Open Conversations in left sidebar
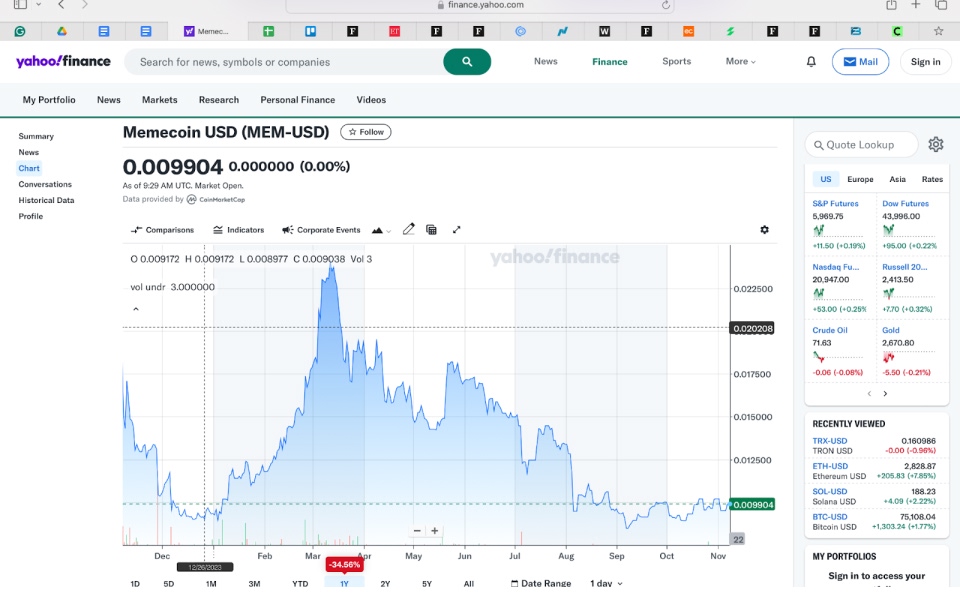 coord(45,184)
